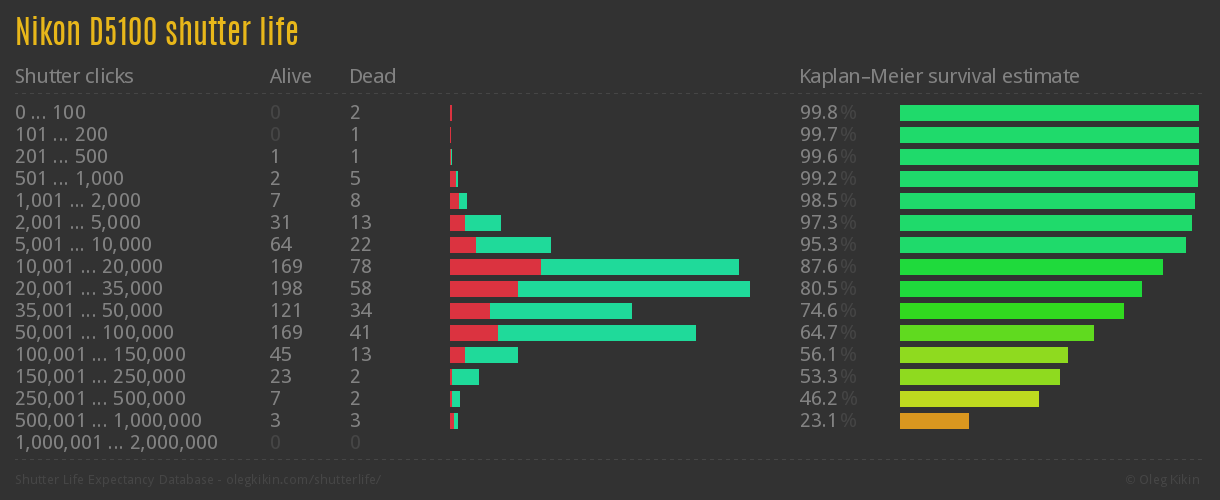Click the Alive column header
The height and width of the screenshot is (500, 1220).
point(291,76)
